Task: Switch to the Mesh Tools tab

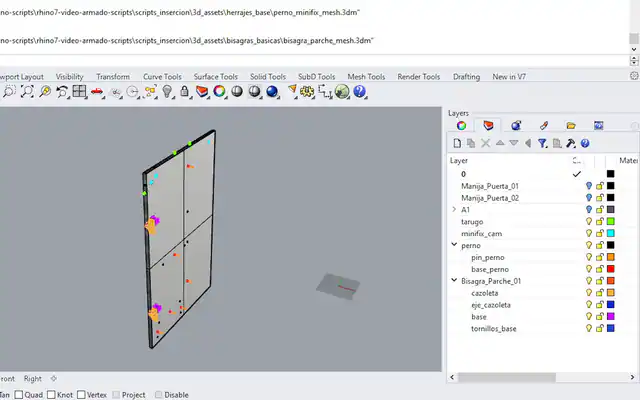Action: click(x=366, y=77)
